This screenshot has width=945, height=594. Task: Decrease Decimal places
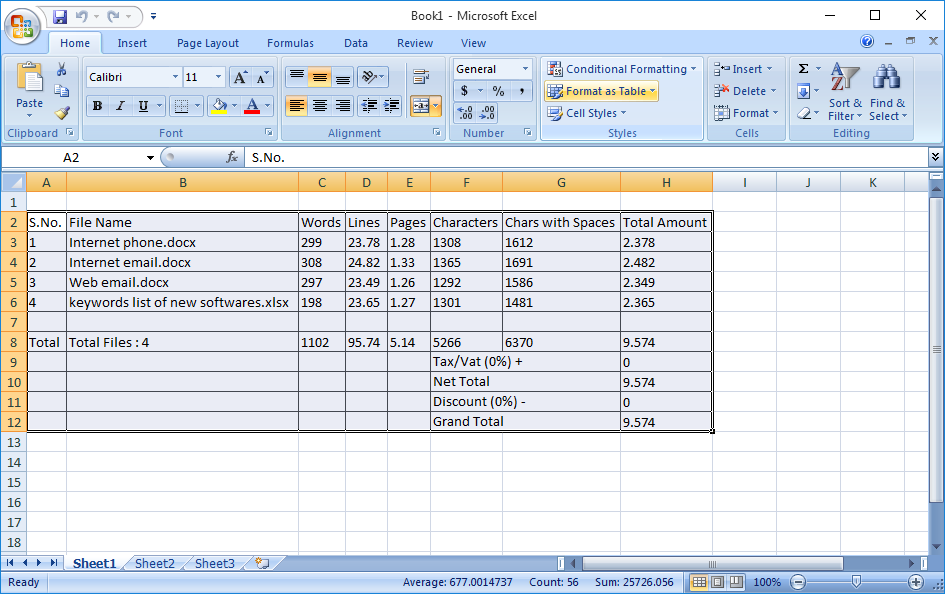487,113
